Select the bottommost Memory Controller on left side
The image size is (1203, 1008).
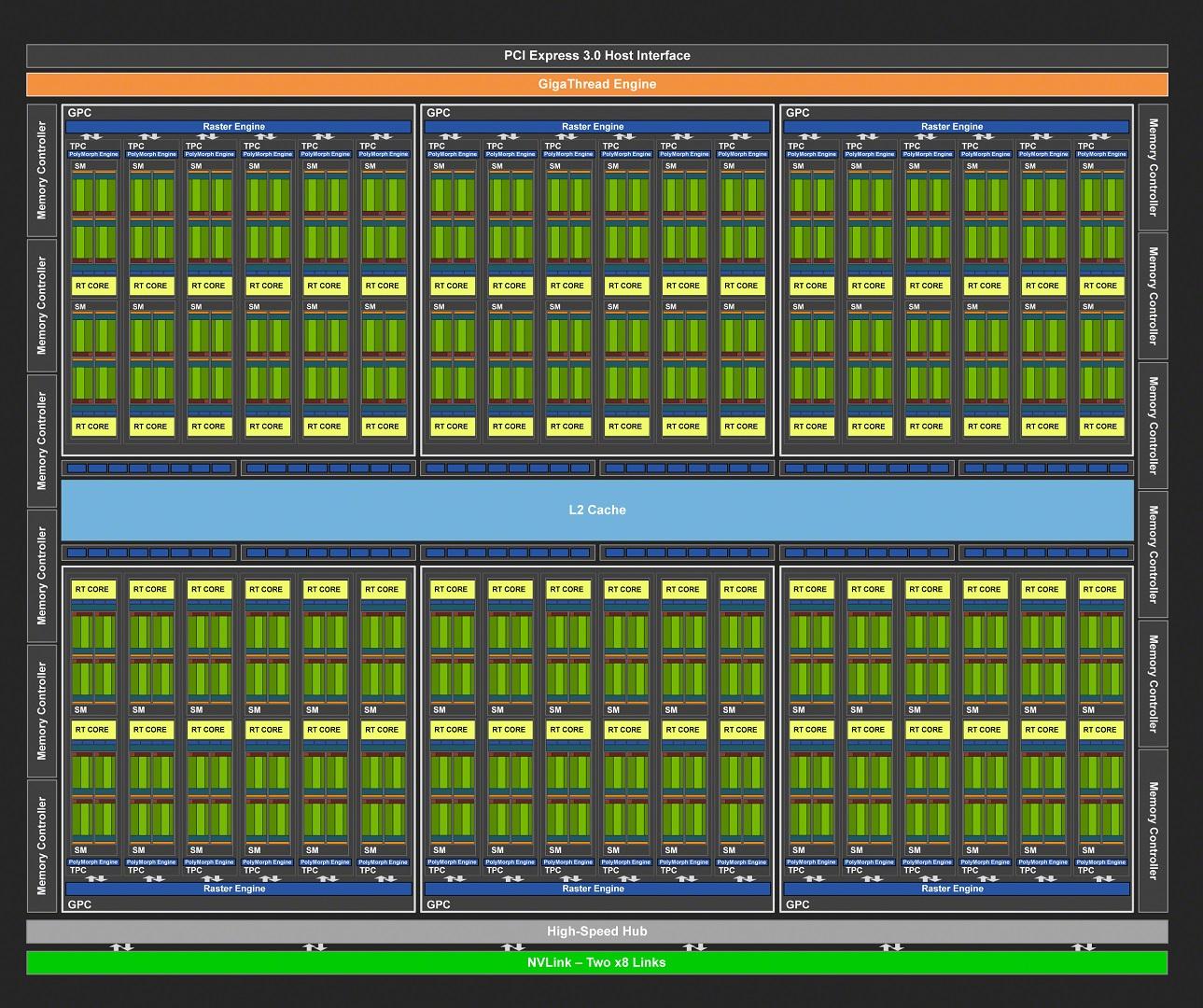[x=42, y=845]
